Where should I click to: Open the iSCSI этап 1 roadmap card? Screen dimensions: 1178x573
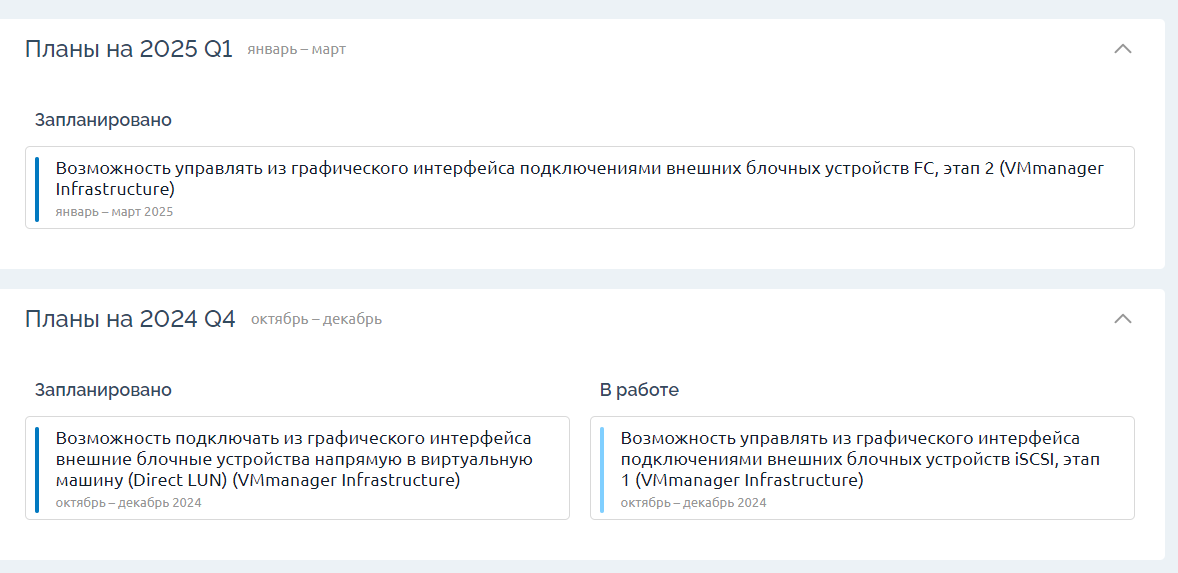[x=862, y=468]
